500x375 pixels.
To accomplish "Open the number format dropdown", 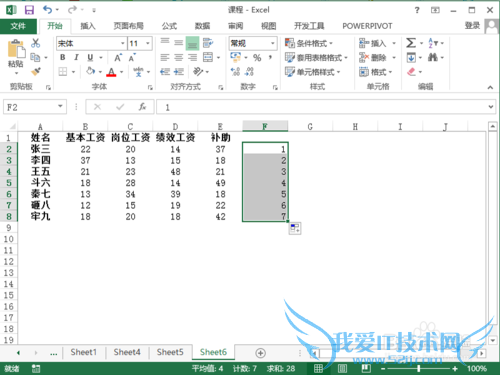I will [273, 43].
